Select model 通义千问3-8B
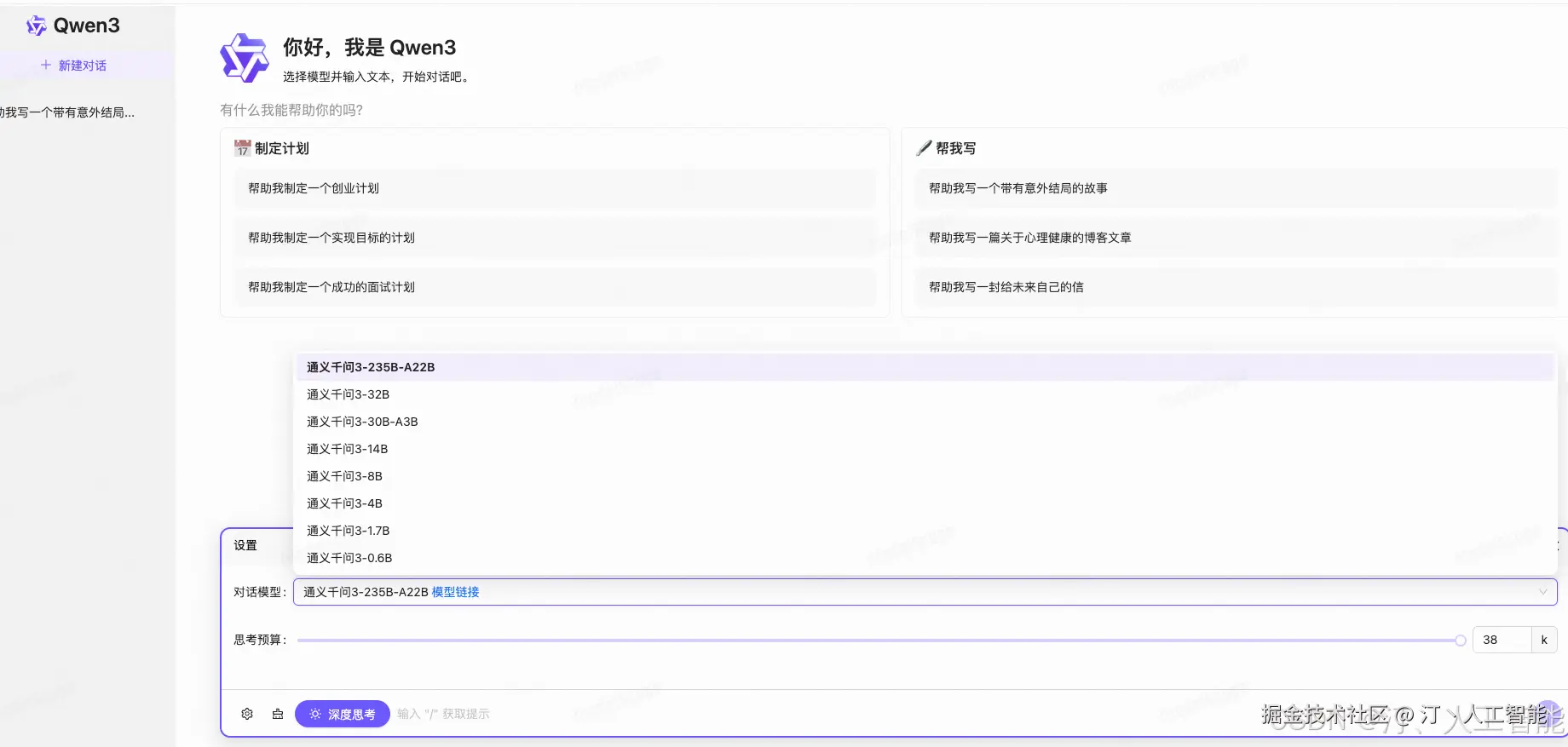 click(x=925, y=476)
